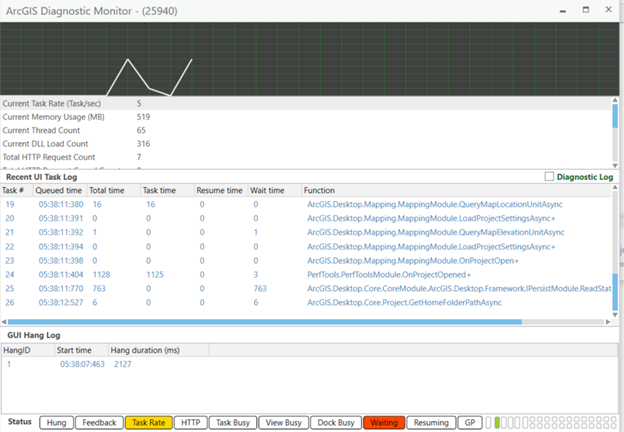Click task log scroll-left arrow
624x432 pixels.
click(4, 321)
